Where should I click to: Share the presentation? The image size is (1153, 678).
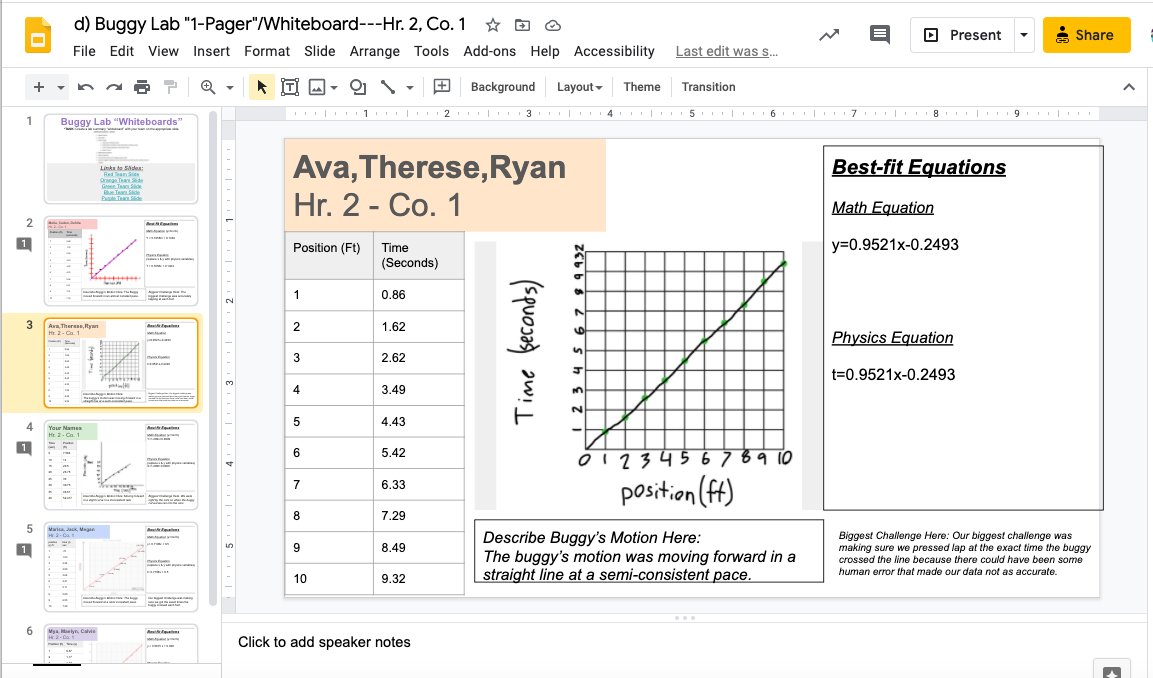pos(1086,34)
